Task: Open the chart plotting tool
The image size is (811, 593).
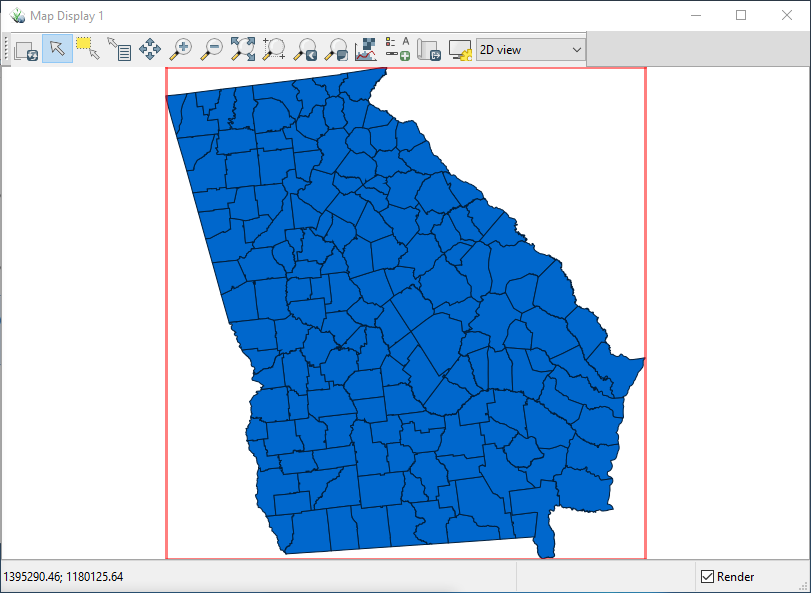Action: click(366, 49)
